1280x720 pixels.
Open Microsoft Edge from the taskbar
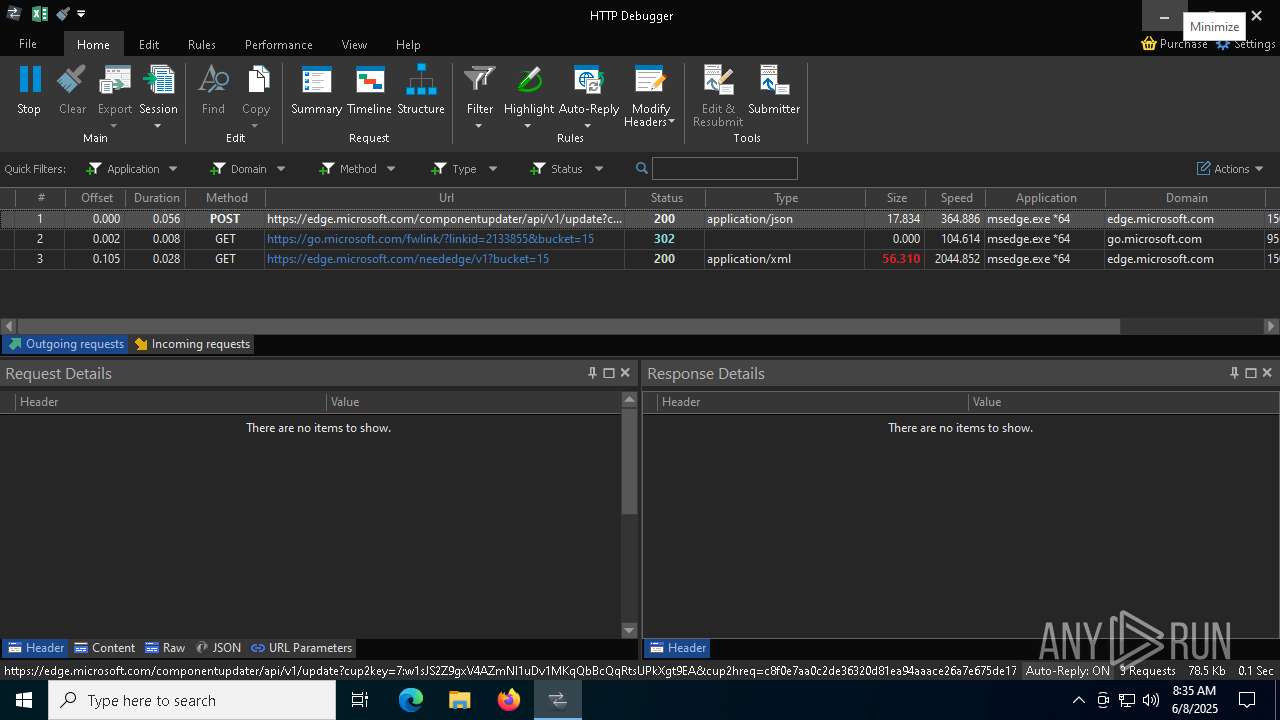[x=411, y=700]
